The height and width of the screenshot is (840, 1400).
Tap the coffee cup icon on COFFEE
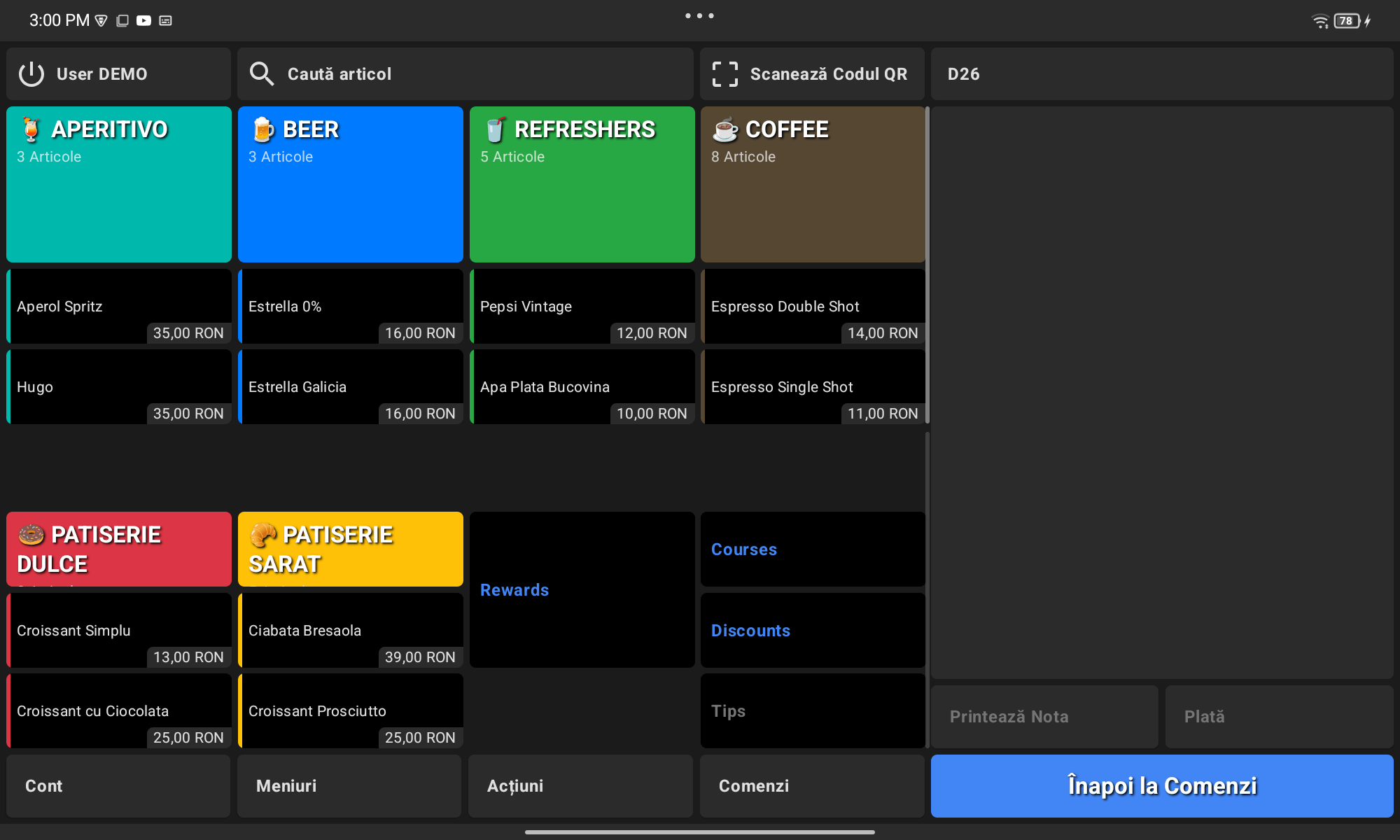[x=725, y=129]
